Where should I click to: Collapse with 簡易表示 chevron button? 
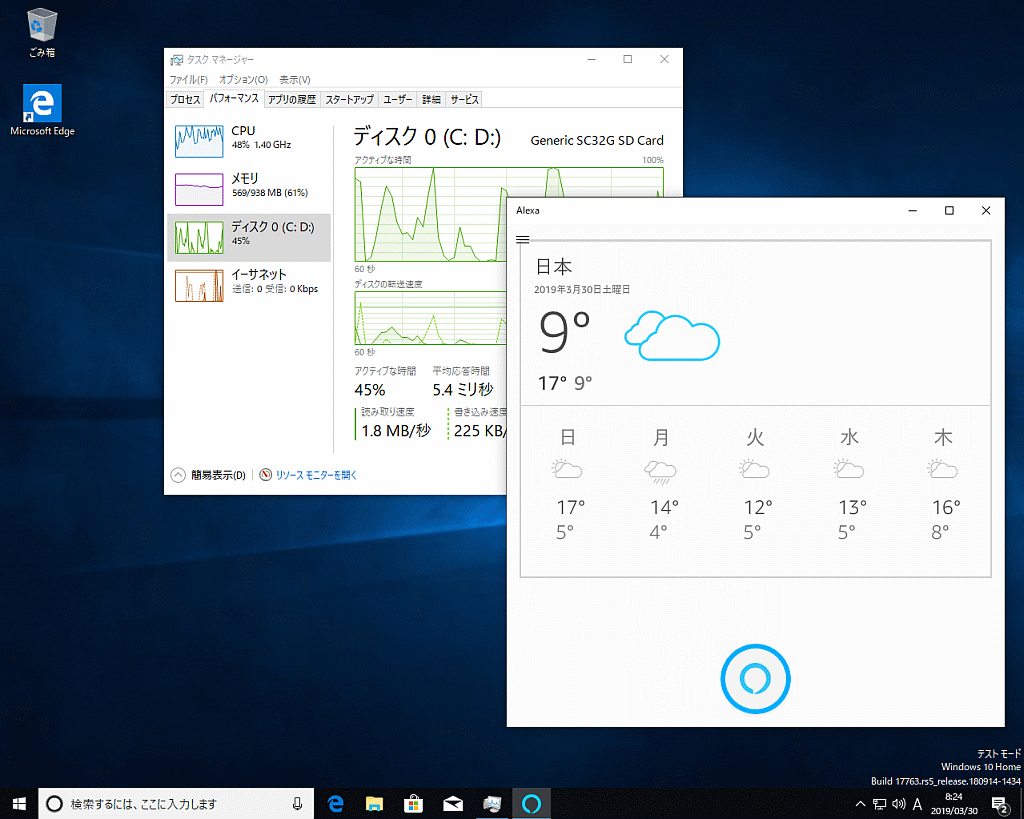coord(178,475)
